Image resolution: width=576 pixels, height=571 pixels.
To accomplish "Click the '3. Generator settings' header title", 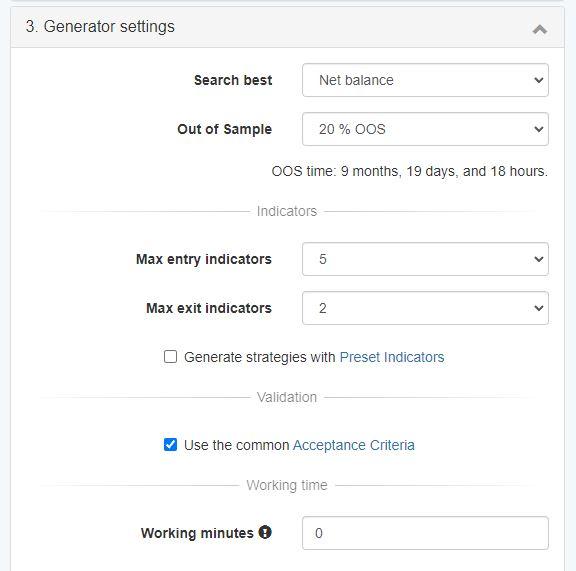I will [100, 26].
